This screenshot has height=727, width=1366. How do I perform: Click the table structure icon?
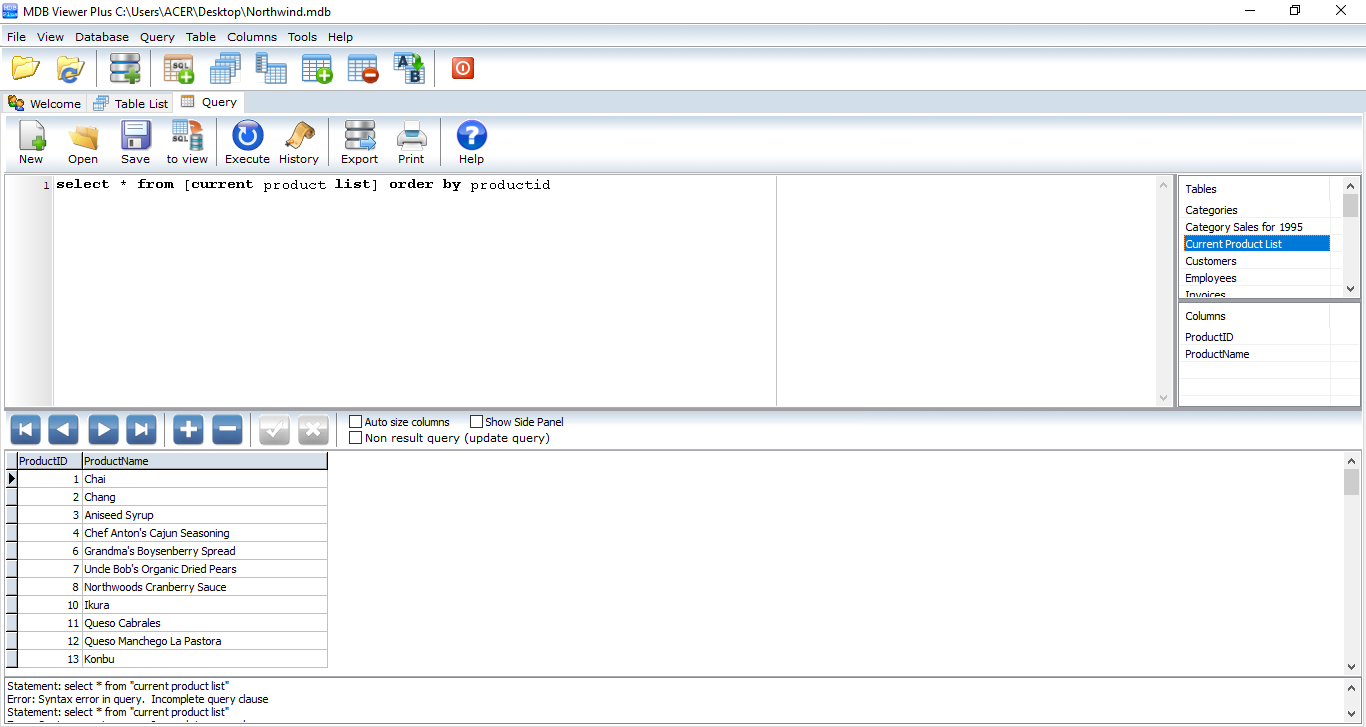[271, 68]
